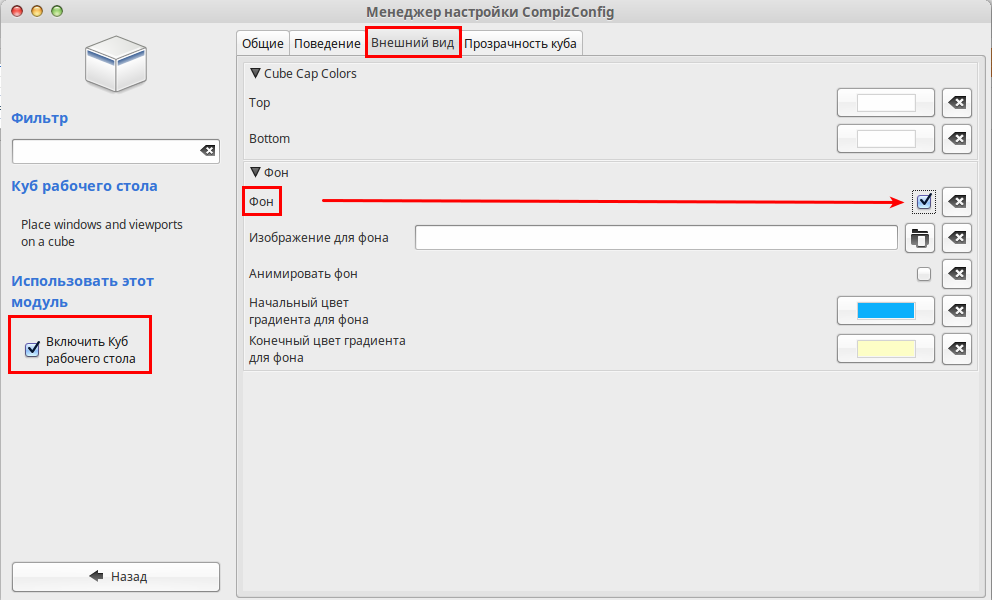
Task: Open the Top color picker
Action: 886,103
